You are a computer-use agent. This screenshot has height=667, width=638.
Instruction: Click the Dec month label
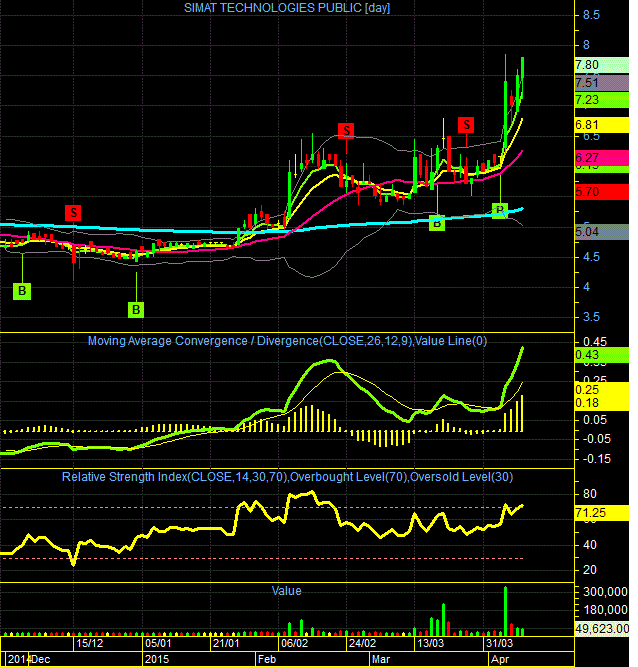(41, 659)
